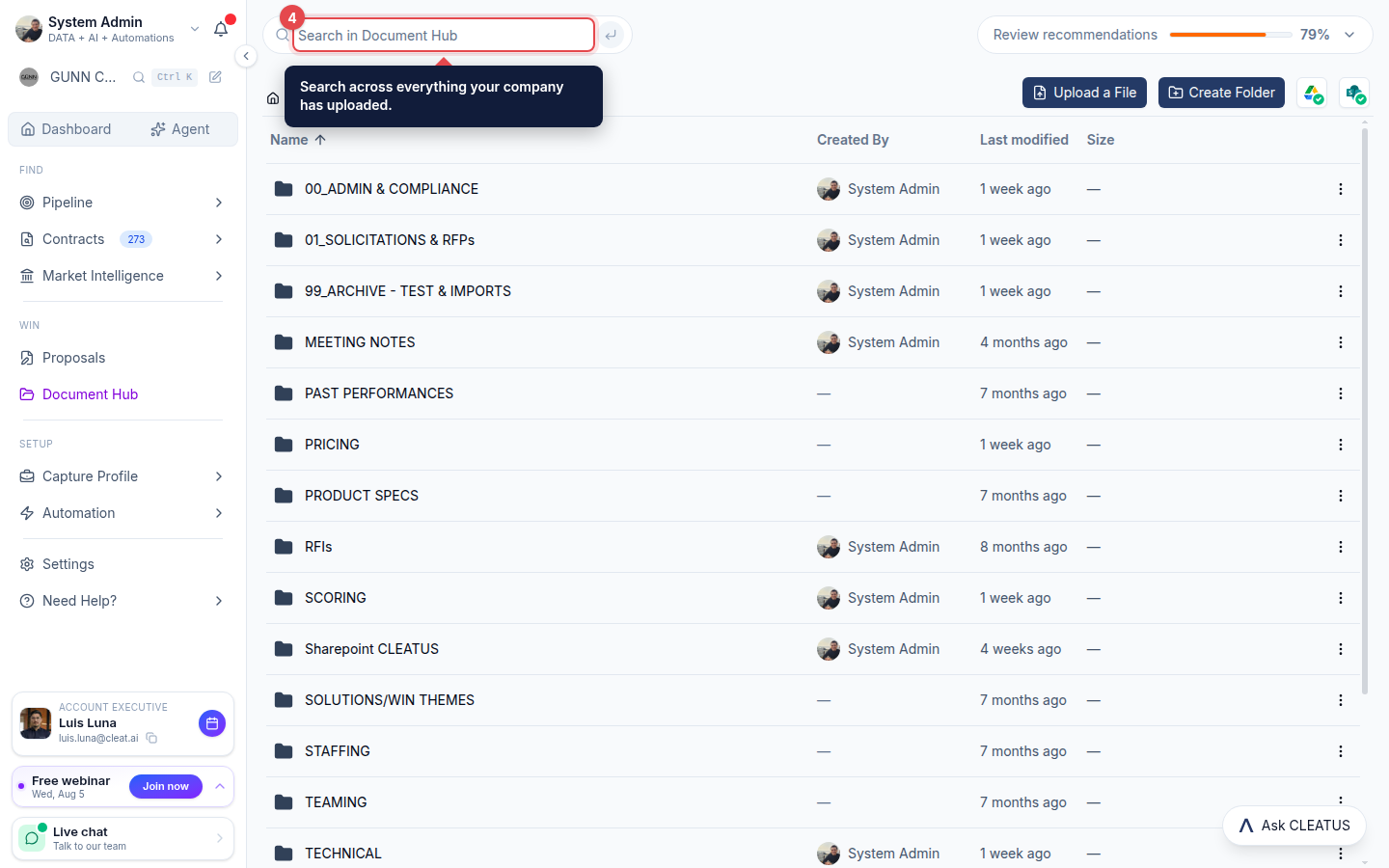Expand the Need Help? submenu
Viewport: 1389px width, 868px height.
(219, 601)
